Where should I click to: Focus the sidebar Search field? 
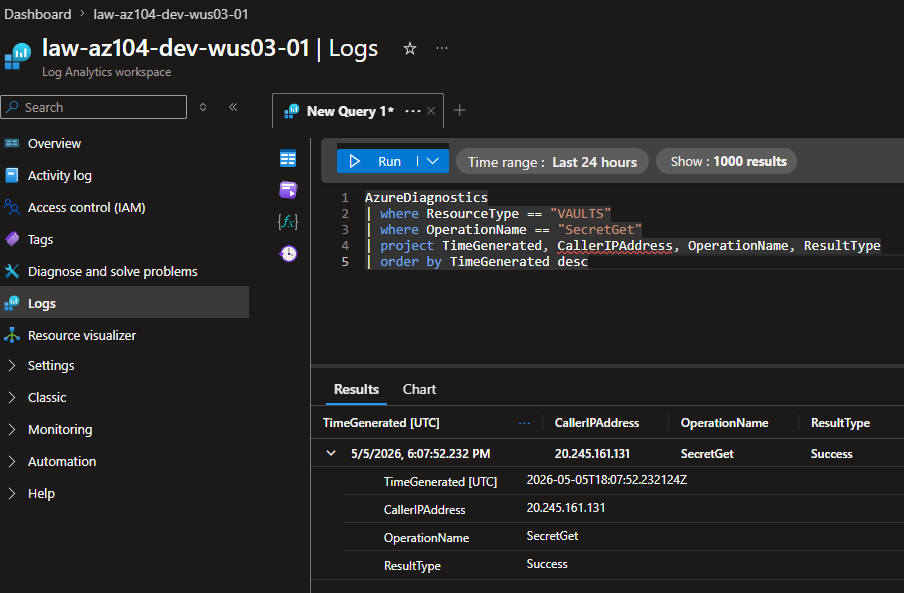[x=94, y=107]
